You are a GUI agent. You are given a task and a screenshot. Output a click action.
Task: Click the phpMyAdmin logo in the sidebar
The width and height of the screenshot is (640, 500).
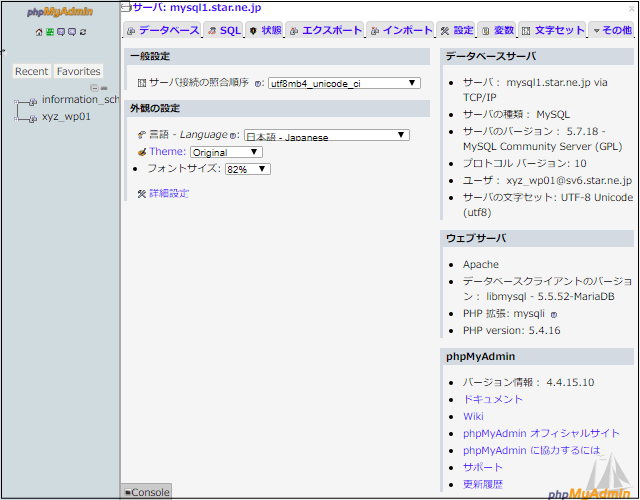coord(60,12)
